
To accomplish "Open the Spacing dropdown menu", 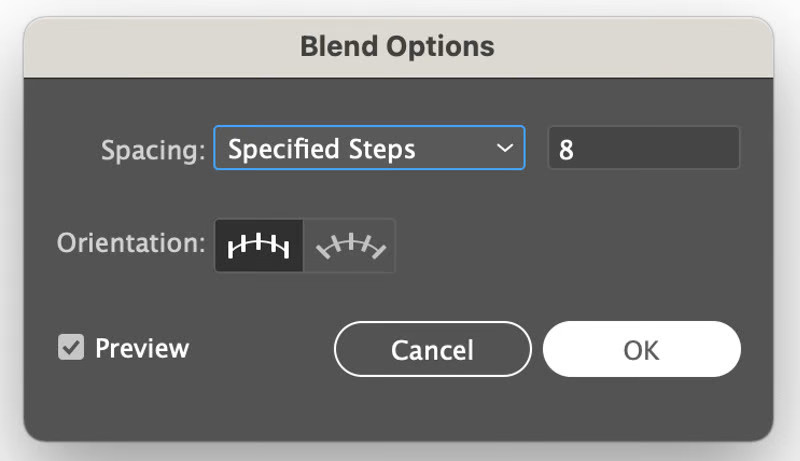I will pos(368,148).
